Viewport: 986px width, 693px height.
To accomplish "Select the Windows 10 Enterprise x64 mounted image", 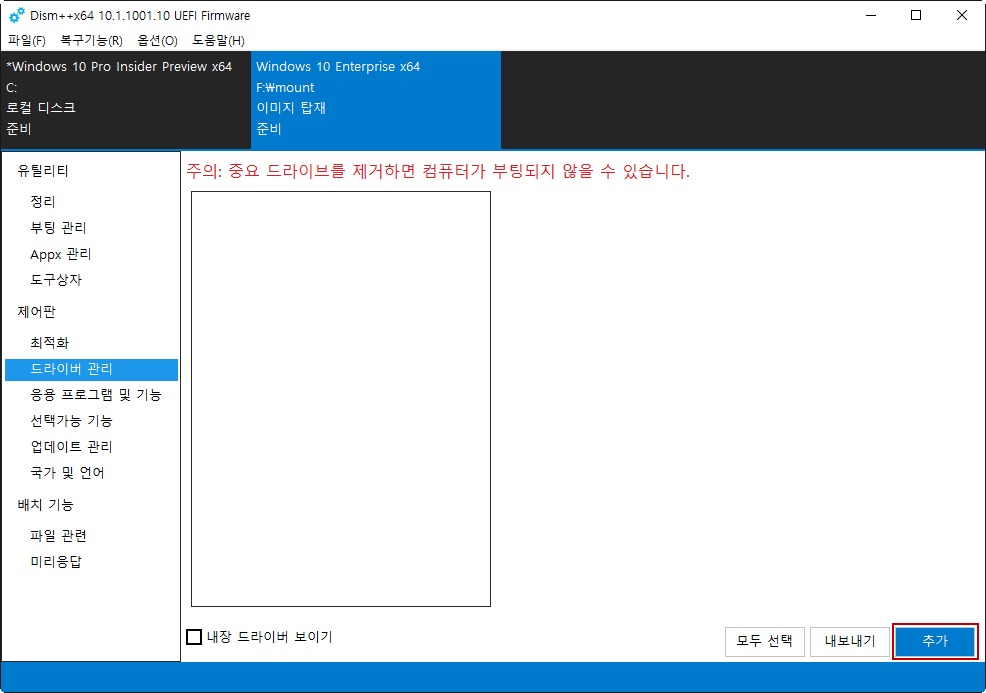I will click(376, 100).
